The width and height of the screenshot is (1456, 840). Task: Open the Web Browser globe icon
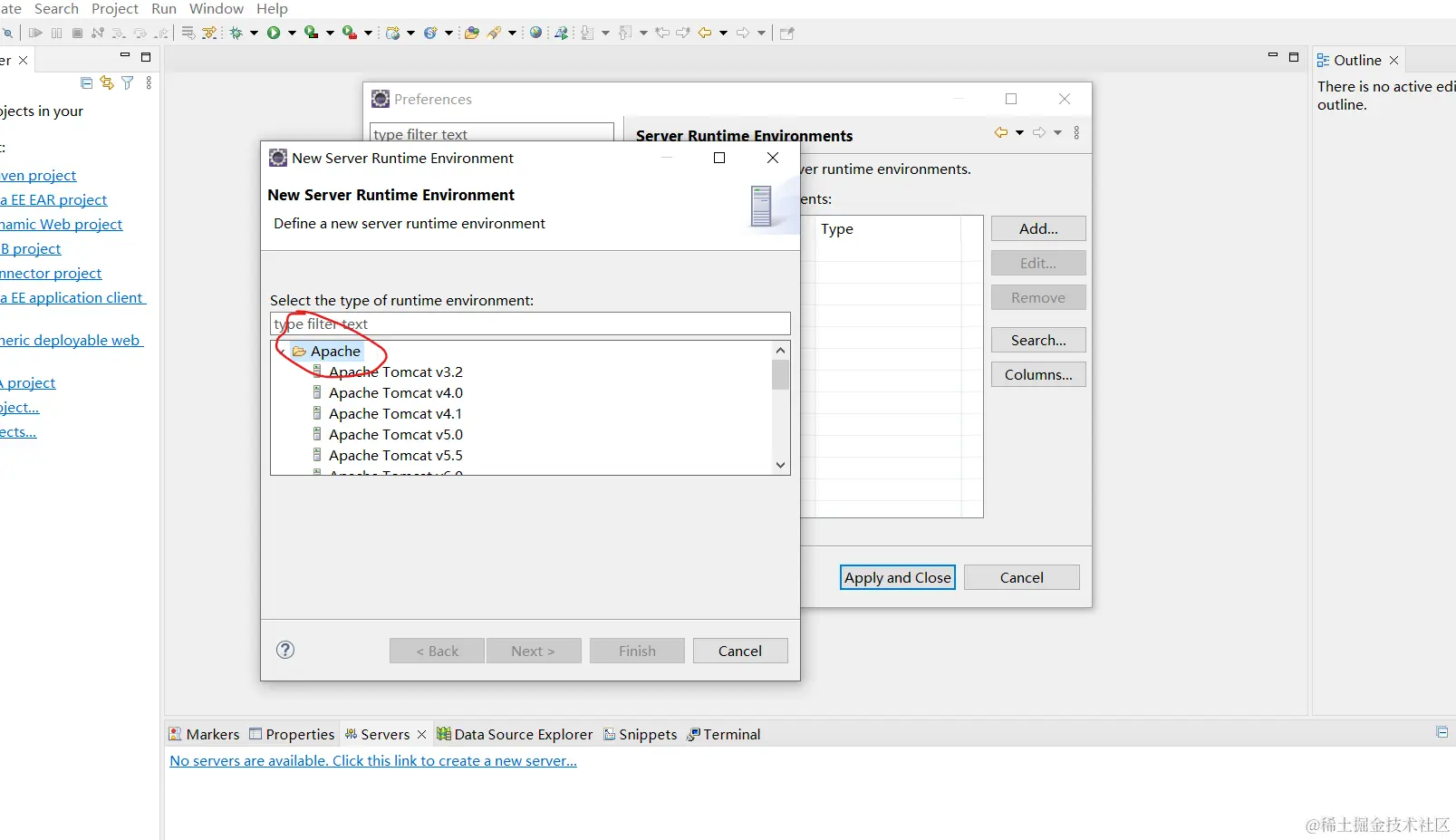pos(535,33)
